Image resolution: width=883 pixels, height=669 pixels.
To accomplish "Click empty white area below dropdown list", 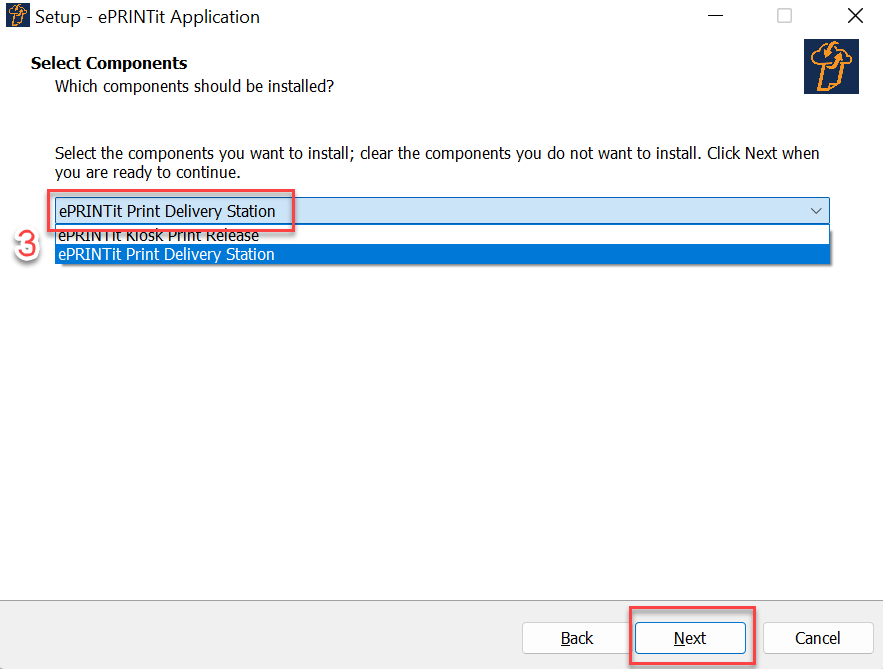I will [440, 420].
